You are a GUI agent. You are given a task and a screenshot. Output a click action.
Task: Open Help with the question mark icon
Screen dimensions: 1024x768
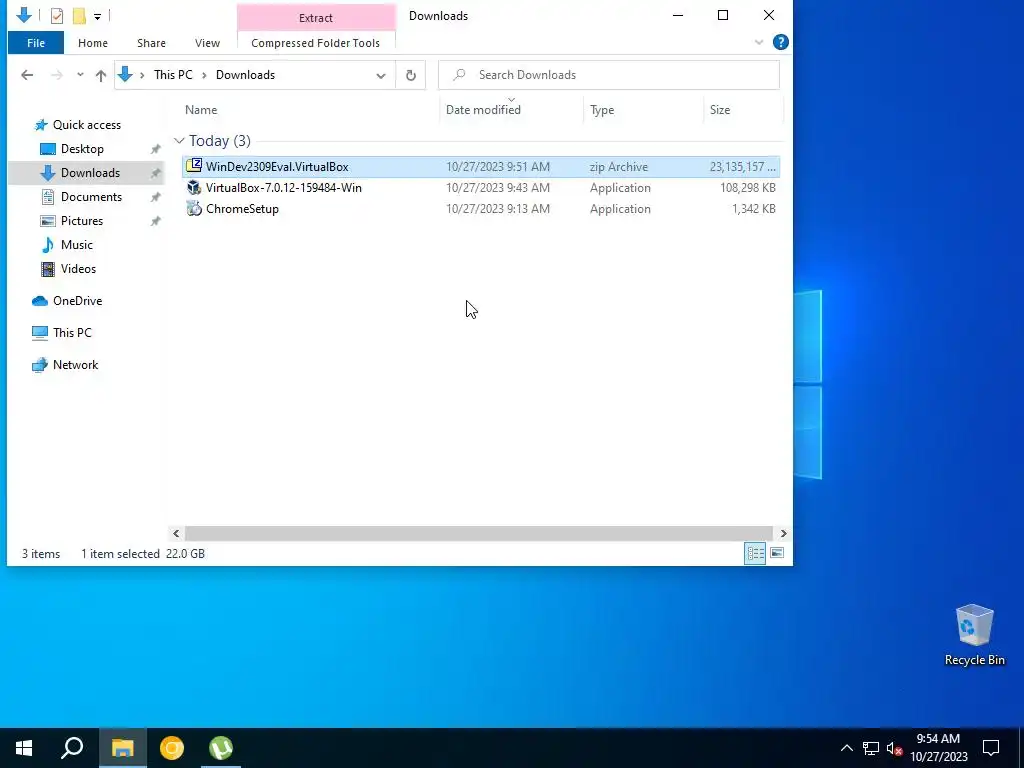coord(780,42)
